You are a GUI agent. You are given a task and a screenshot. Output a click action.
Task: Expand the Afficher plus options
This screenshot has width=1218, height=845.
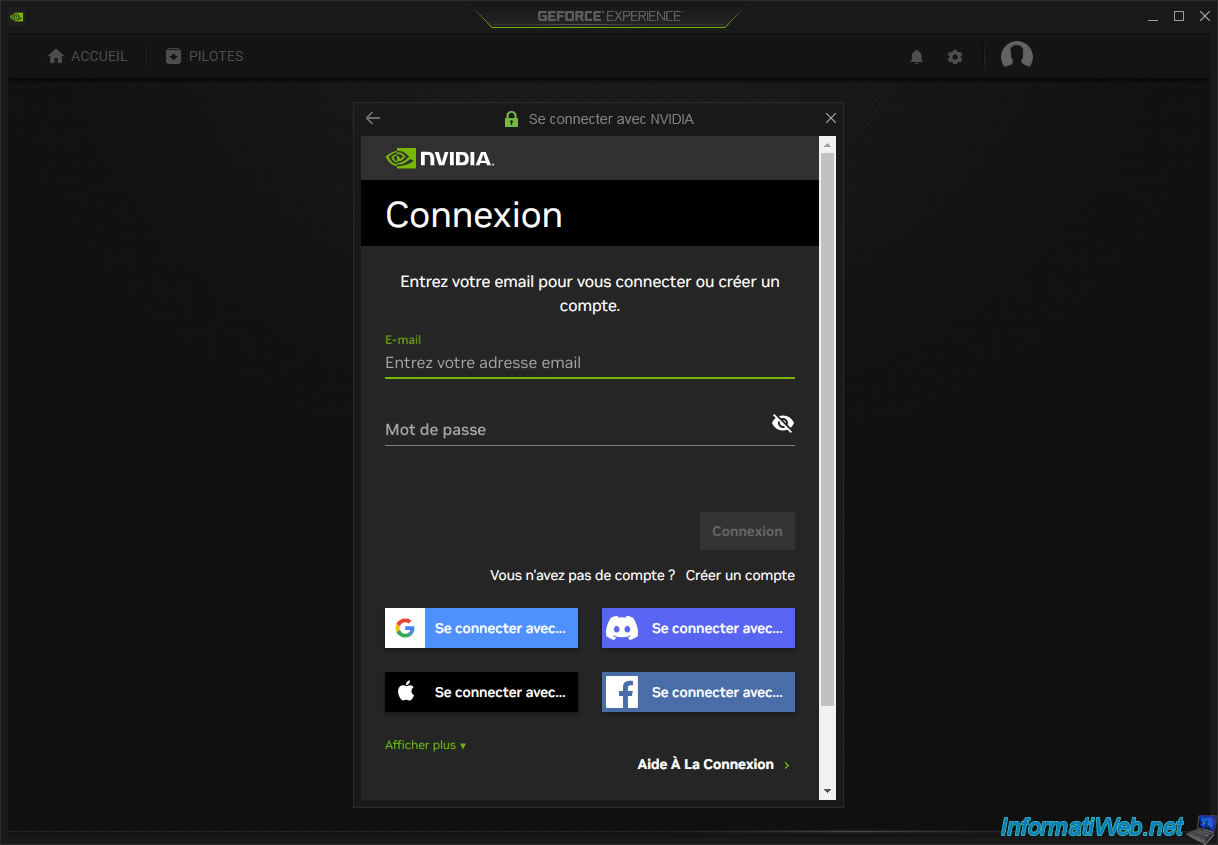425,745
